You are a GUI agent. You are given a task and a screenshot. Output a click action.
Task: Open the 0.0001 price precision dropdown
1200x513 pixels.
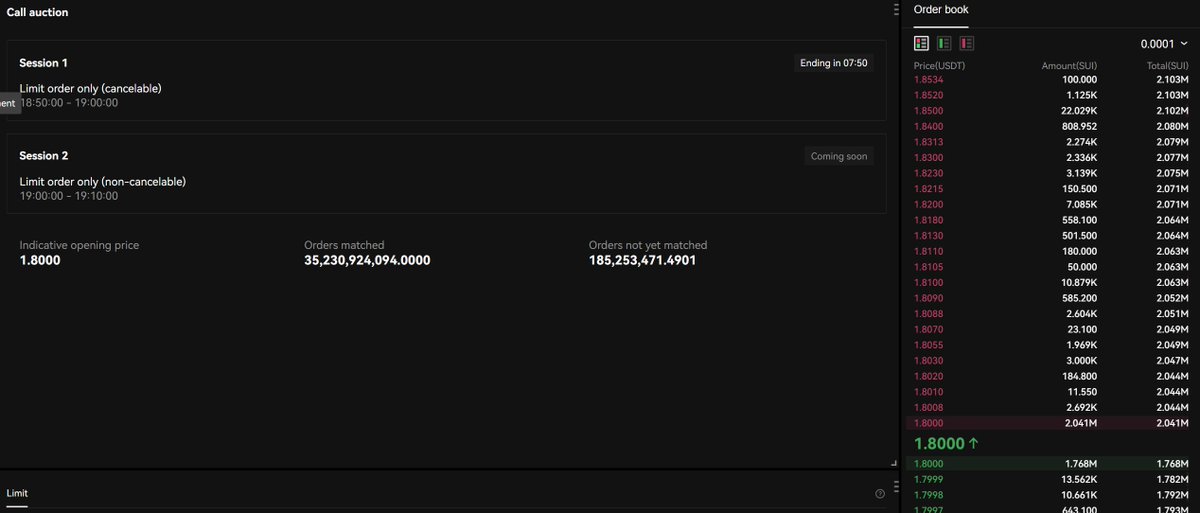1165,44
